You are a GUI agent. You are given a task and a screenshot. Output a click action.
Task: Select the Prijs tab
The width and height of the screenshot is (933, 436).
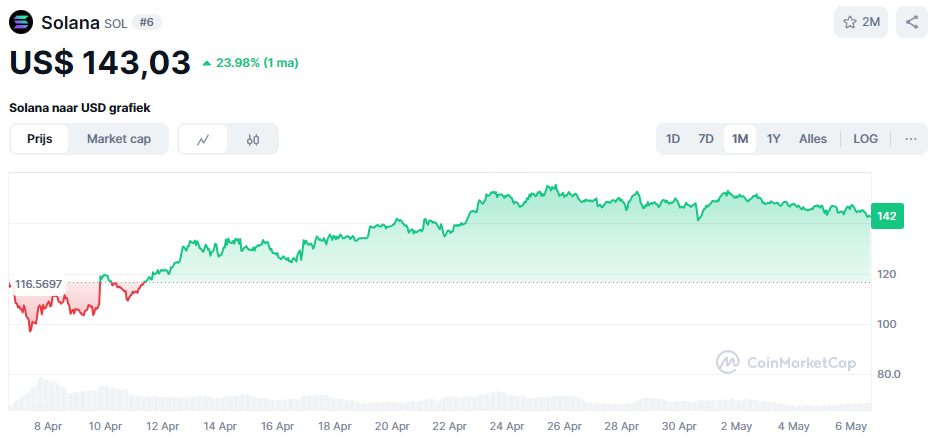click(x=40, y=139)
